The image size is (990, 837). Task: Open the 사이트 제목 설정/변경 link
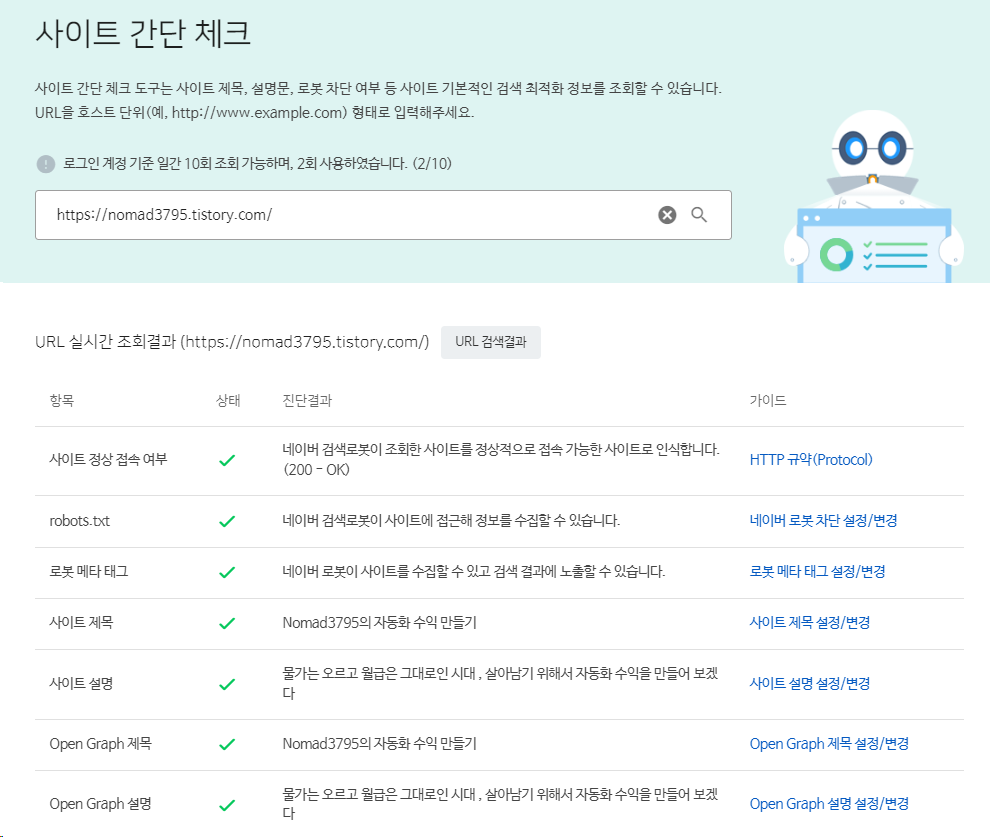(809, 623)
